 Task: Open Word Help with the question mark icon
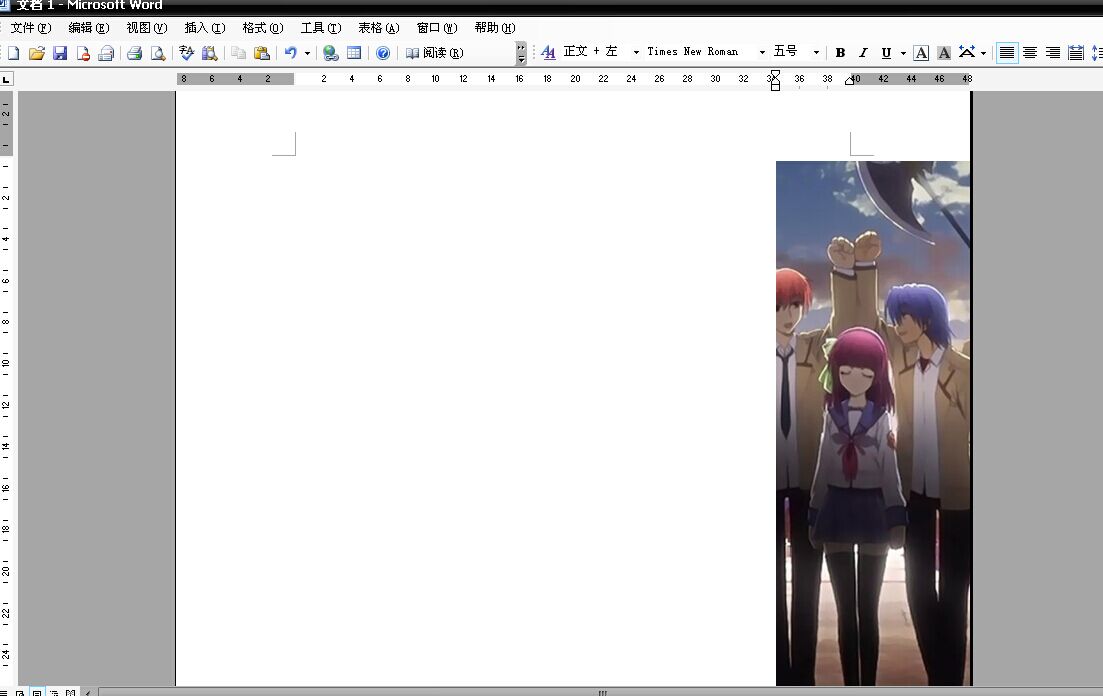point(383,53)
